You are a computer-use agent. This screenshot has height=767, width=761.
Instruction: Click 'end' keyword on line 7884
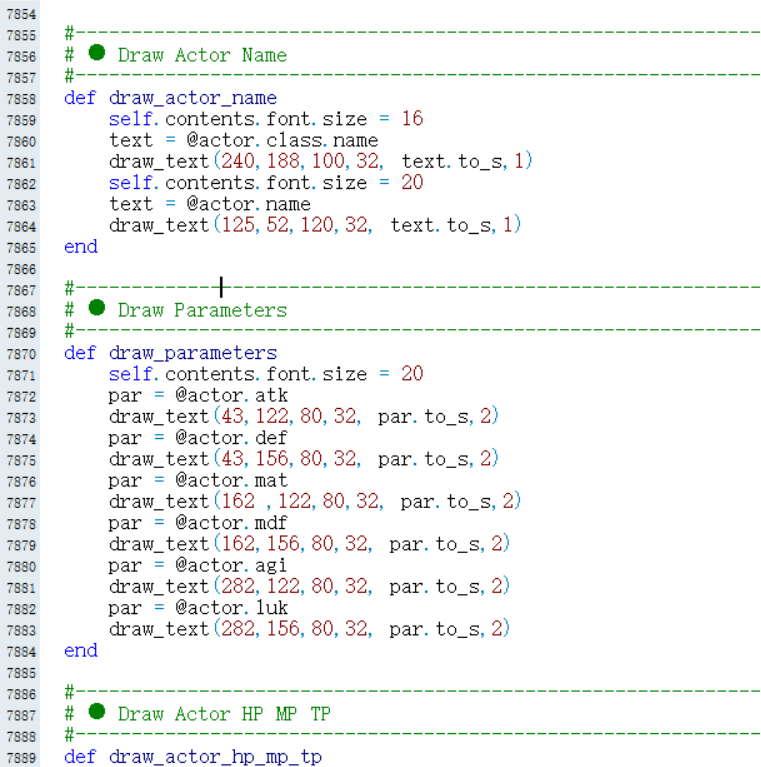coord(81,651)
